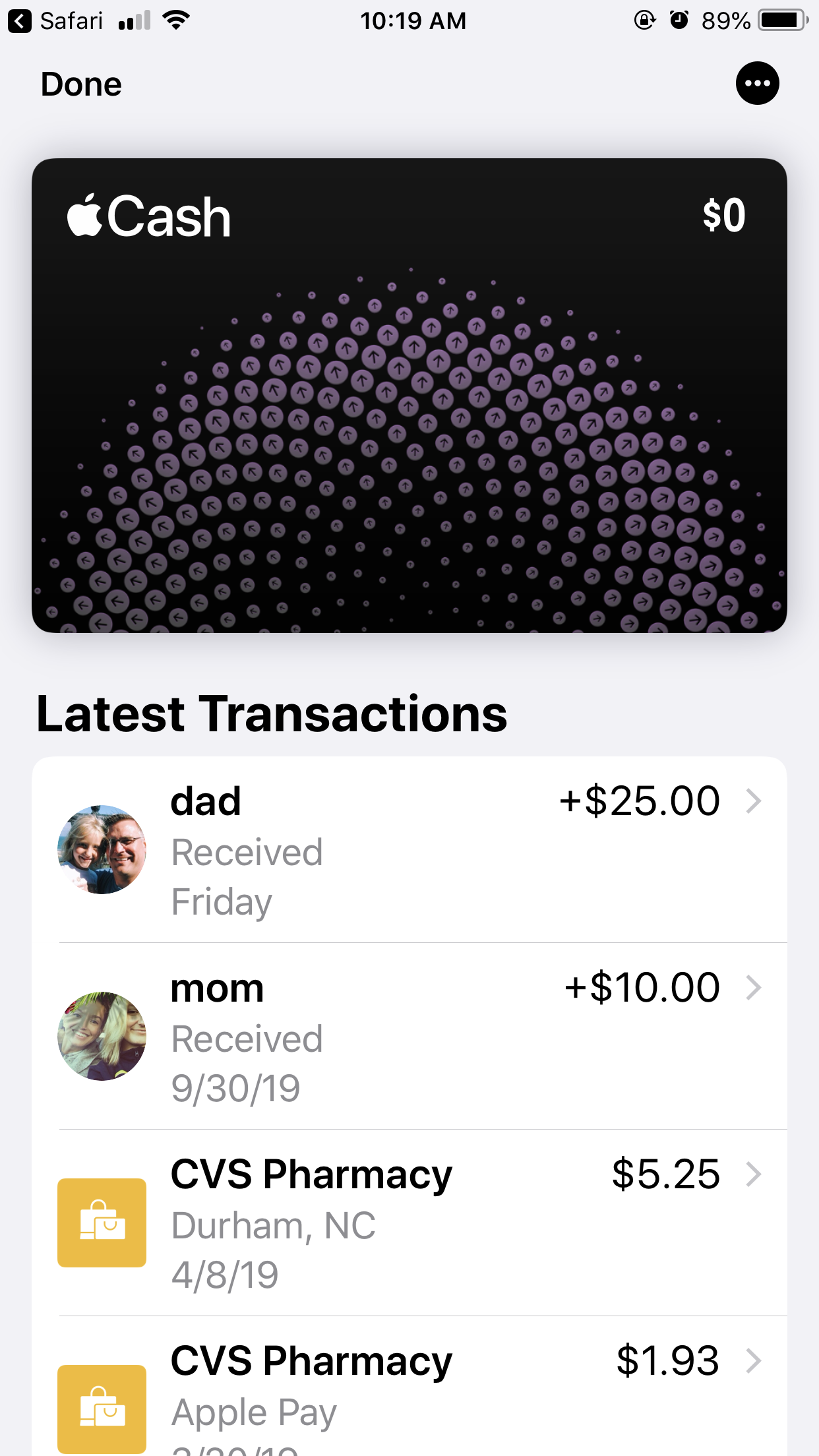This screenshot has height=1456, width=819.
Task: Tap the first CVS Pharmacy shopping bag icon
Action: pos(102,1223)
